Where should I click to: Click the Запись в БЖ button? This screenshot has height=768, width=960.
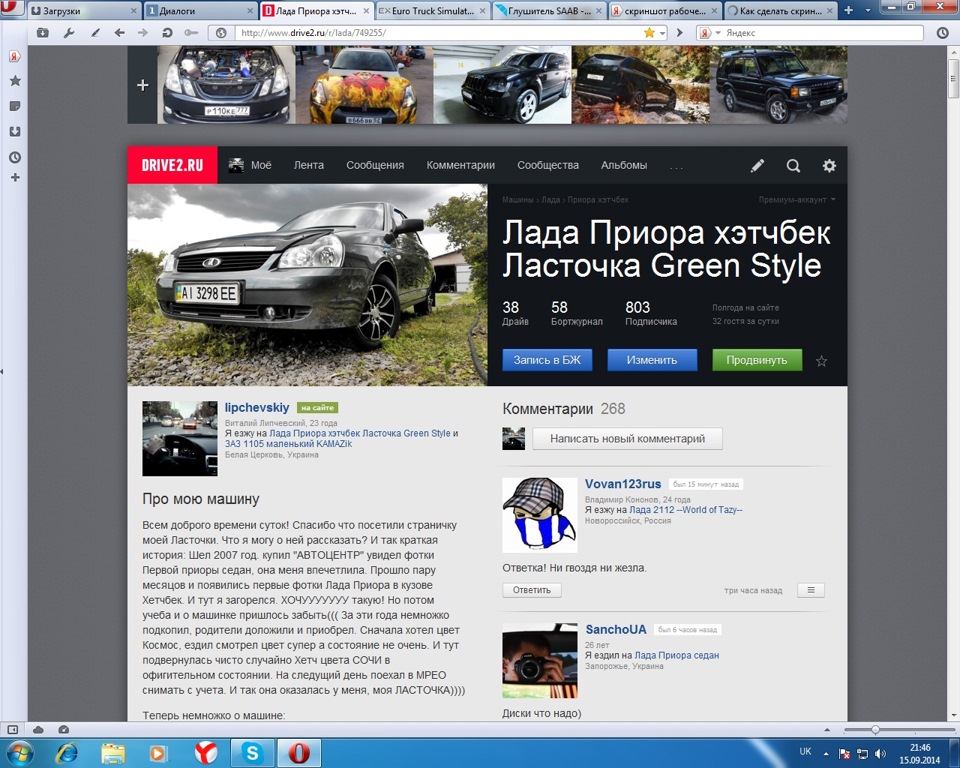click(x=547, y=360)
